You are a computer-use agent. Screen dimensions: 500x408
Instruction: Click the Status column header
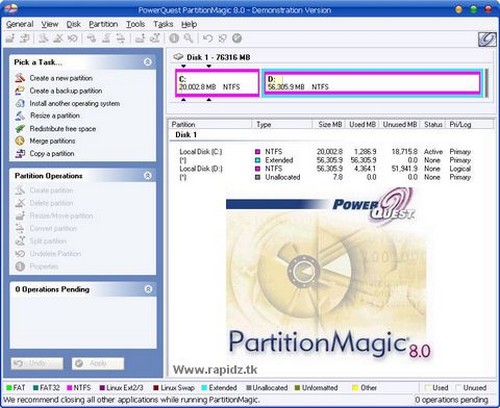pos(433,125)
